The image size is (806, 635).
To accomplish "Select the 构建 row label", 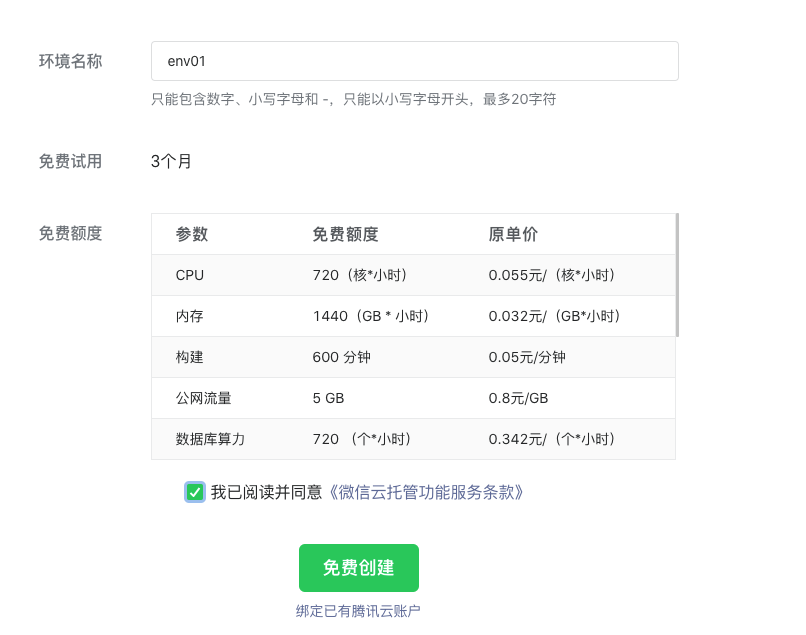I will coord(190,357).
